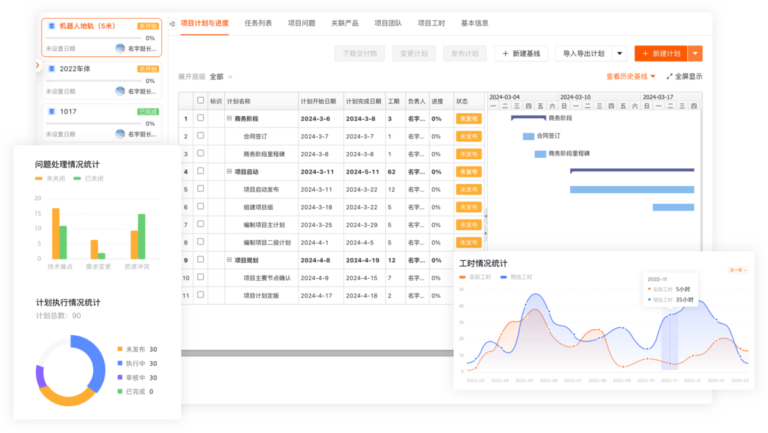Click 未发布 status badge in 合同签订 row
The image size is (768, 433).
pos(468,136)
